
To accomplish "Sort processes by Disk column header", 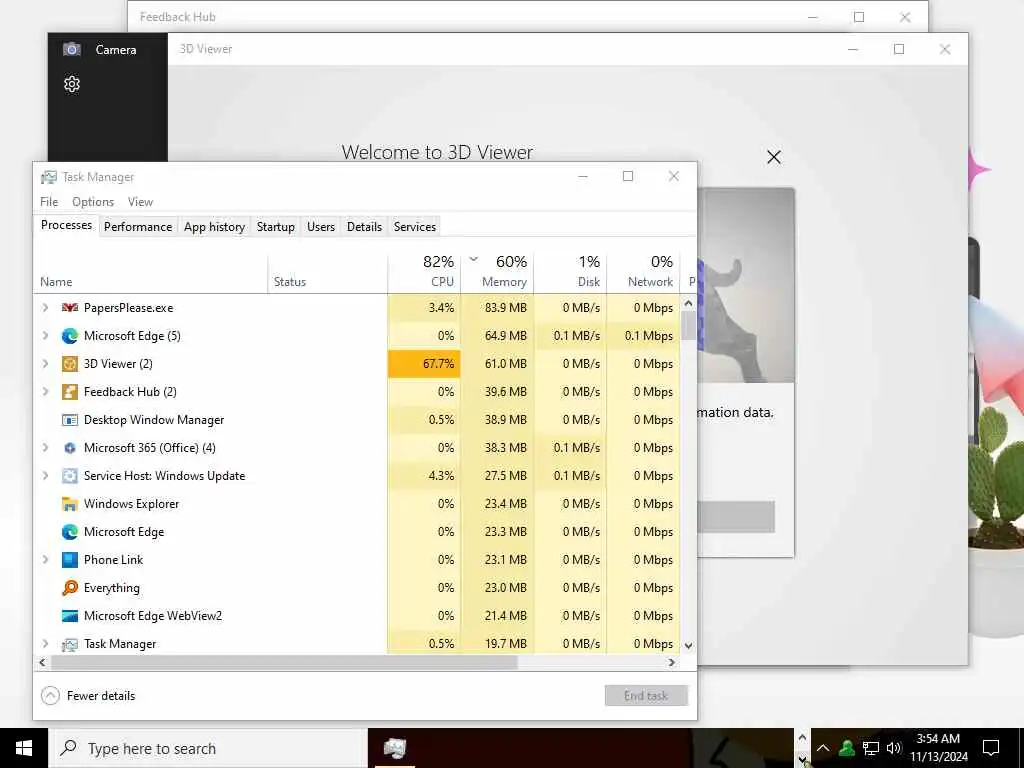I will coord(570,272).
